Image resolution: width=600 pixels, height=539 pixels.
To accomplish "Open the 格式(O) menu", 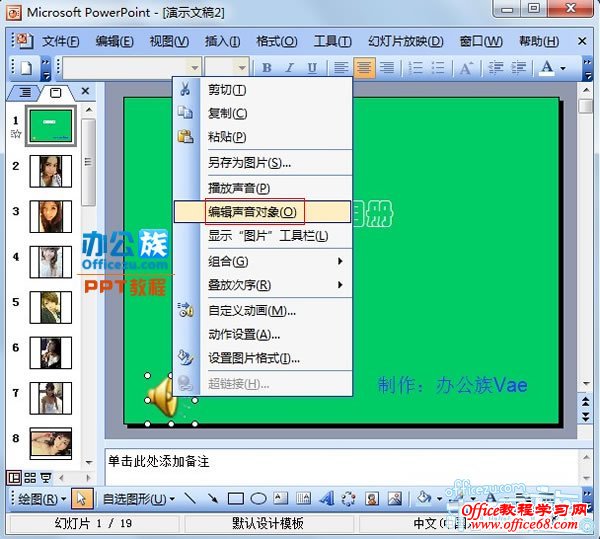I will 276,41.
